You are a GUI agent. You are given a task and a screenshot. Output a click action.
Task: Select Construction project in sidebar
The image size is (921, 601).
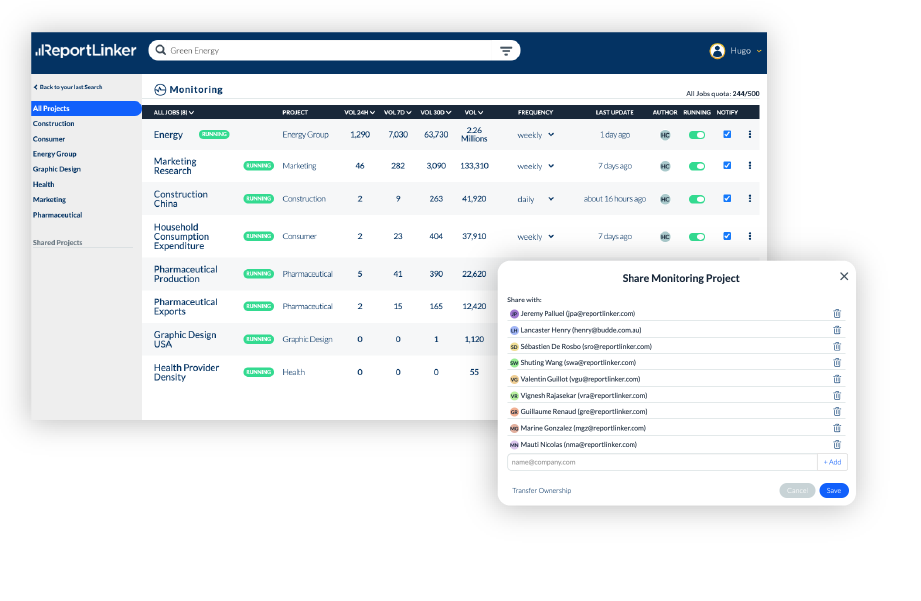(x=53, y=123)
